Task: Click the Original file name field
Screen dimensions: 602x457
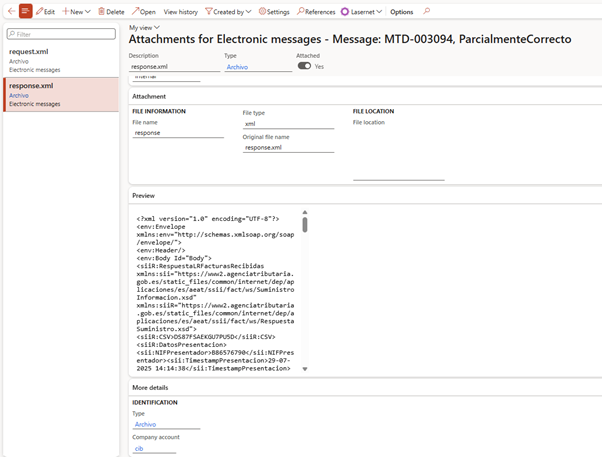Action: tap(288, 147)
